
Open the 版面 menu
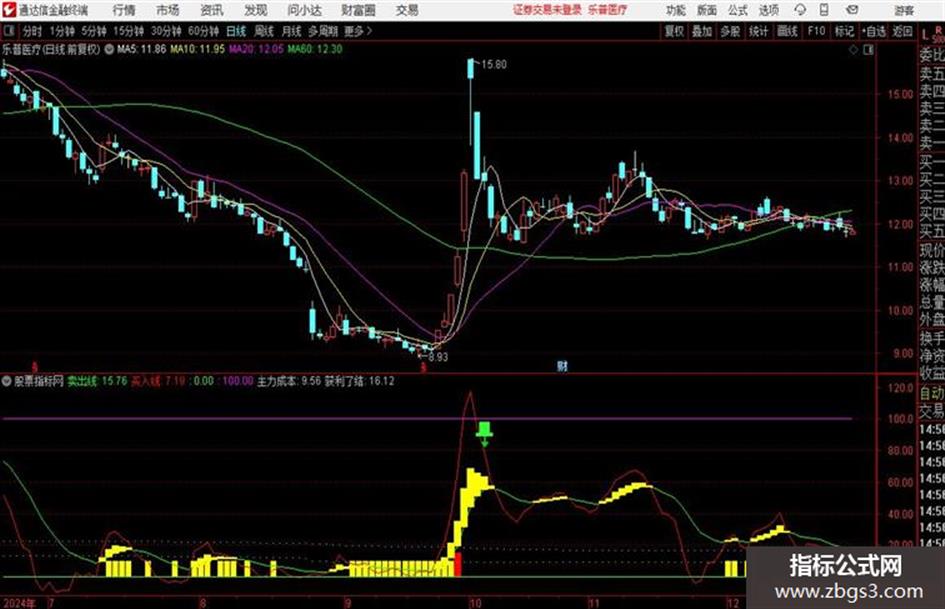(707, 10)
